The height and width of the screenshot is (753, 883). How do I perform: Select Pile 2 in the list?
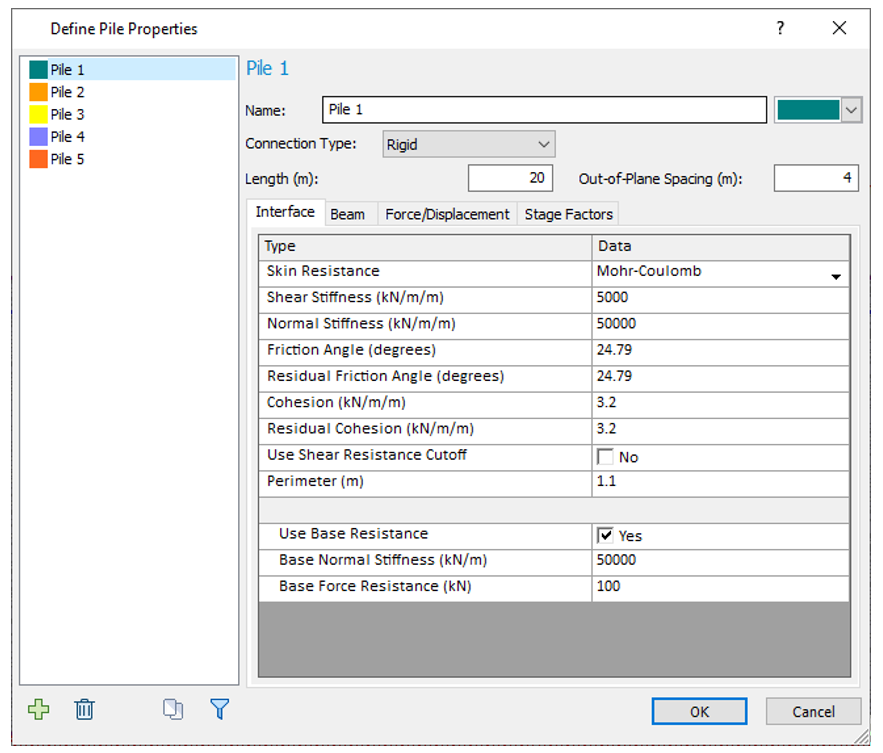(68, 92)
